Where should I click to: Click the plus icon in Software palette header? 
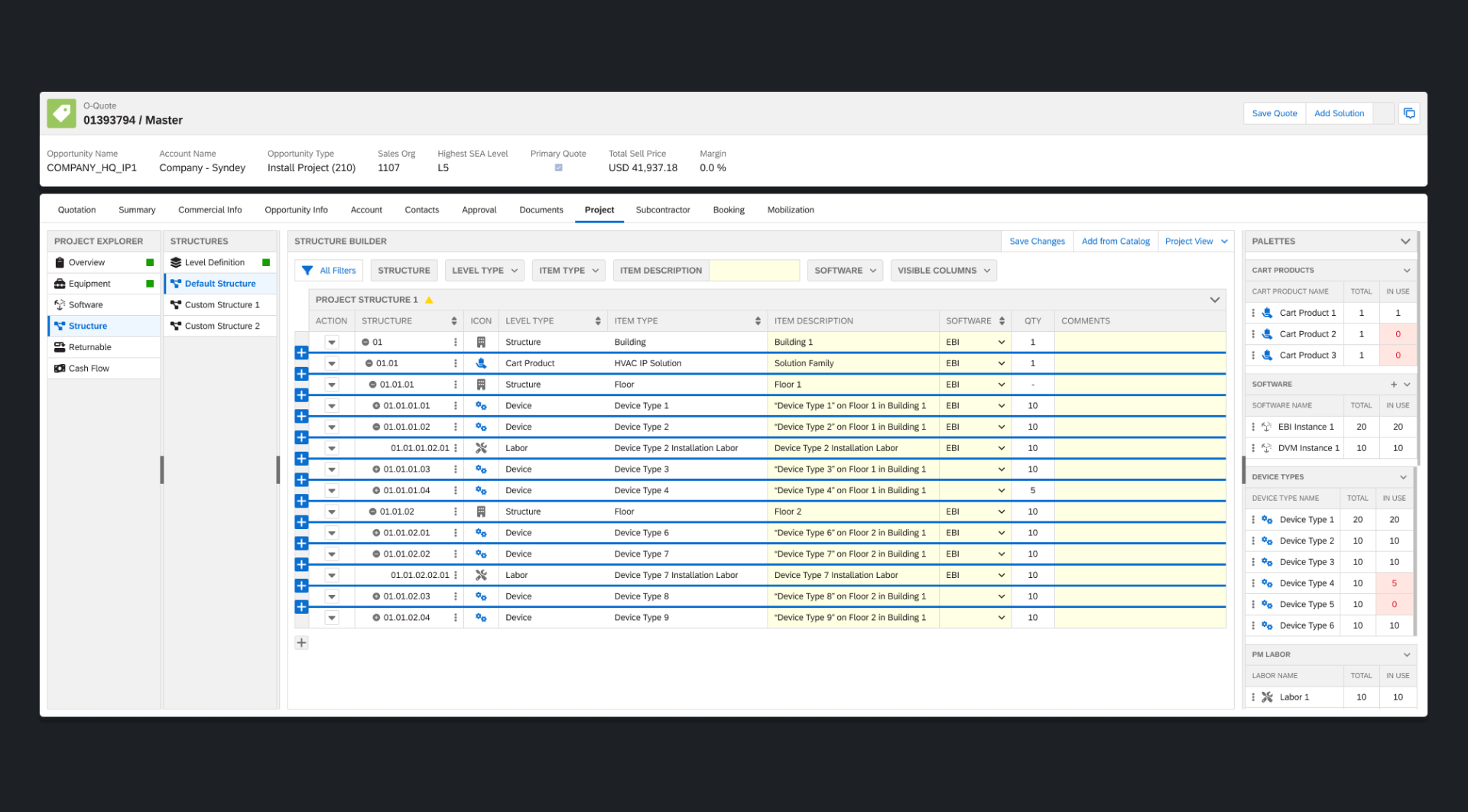[1393, 385]
